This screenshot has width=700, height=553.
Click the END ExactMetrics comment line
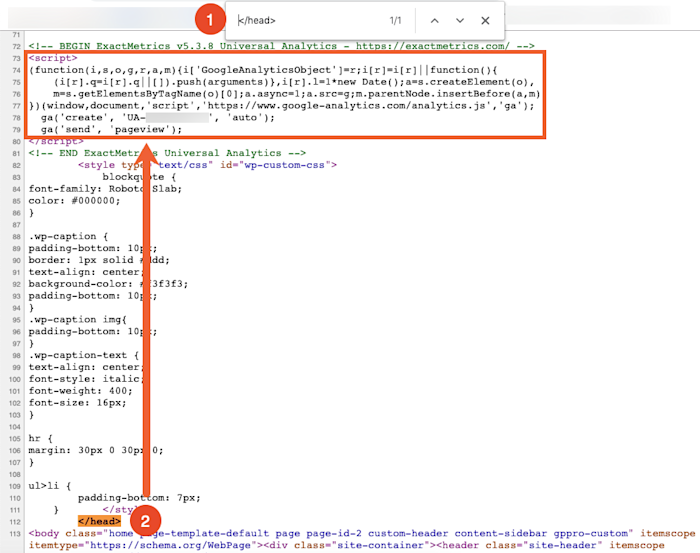click(x=167, y=153)
